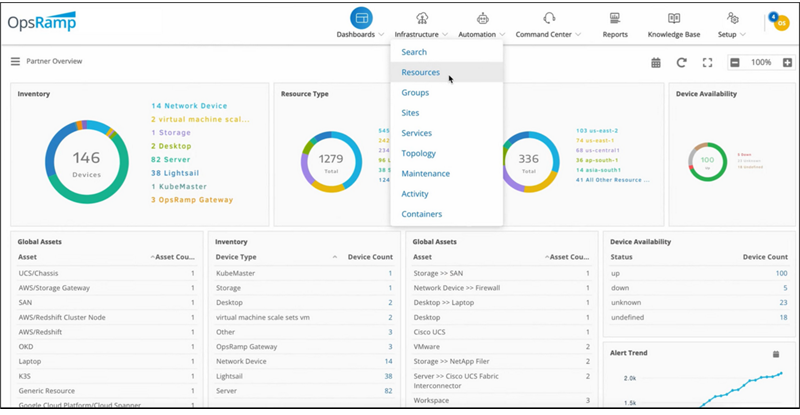
Task: Expand the Dashboards dropdown chevron
Action: click(381, 35)
